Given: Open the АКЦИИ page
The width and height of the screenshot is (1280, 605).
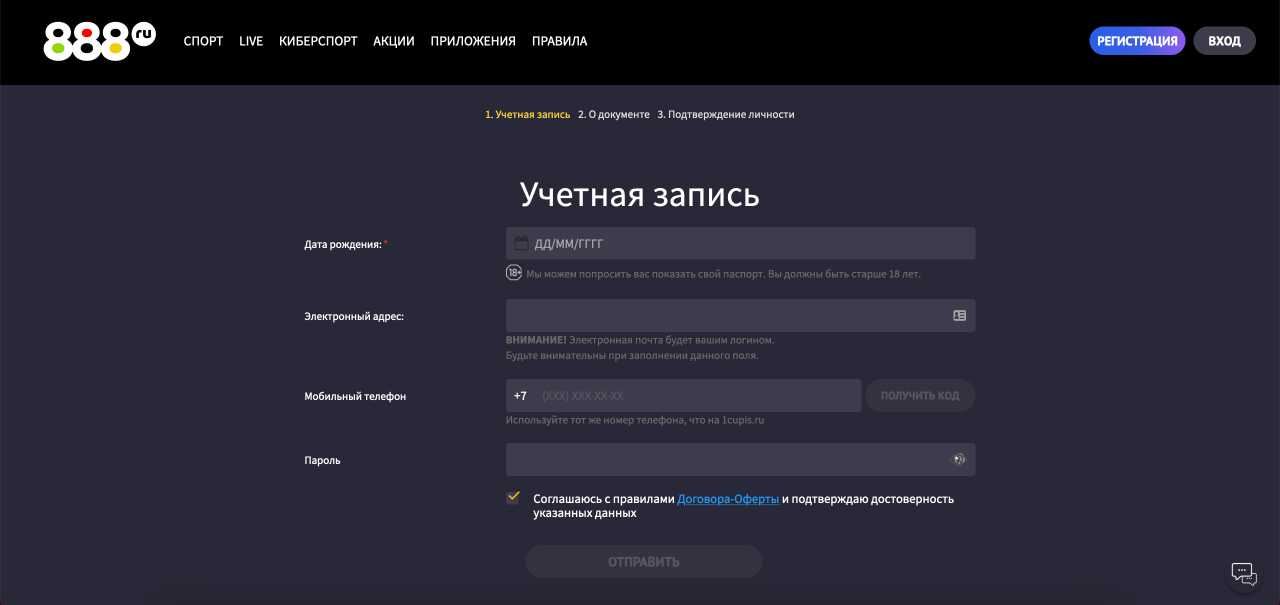Looking at the screenshot, I should pyautogui.click(x=394, y=41).
